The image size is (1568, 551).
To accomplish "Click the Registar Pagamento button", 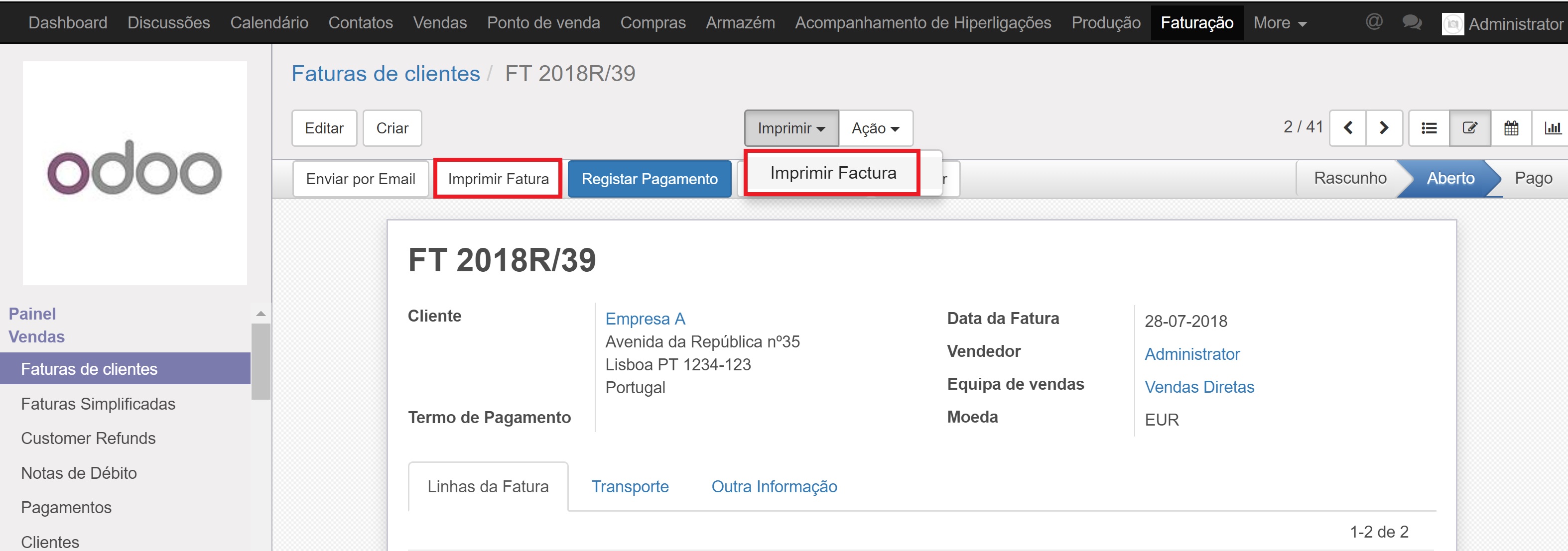I will pyautogui.click(x=649, y=179).
